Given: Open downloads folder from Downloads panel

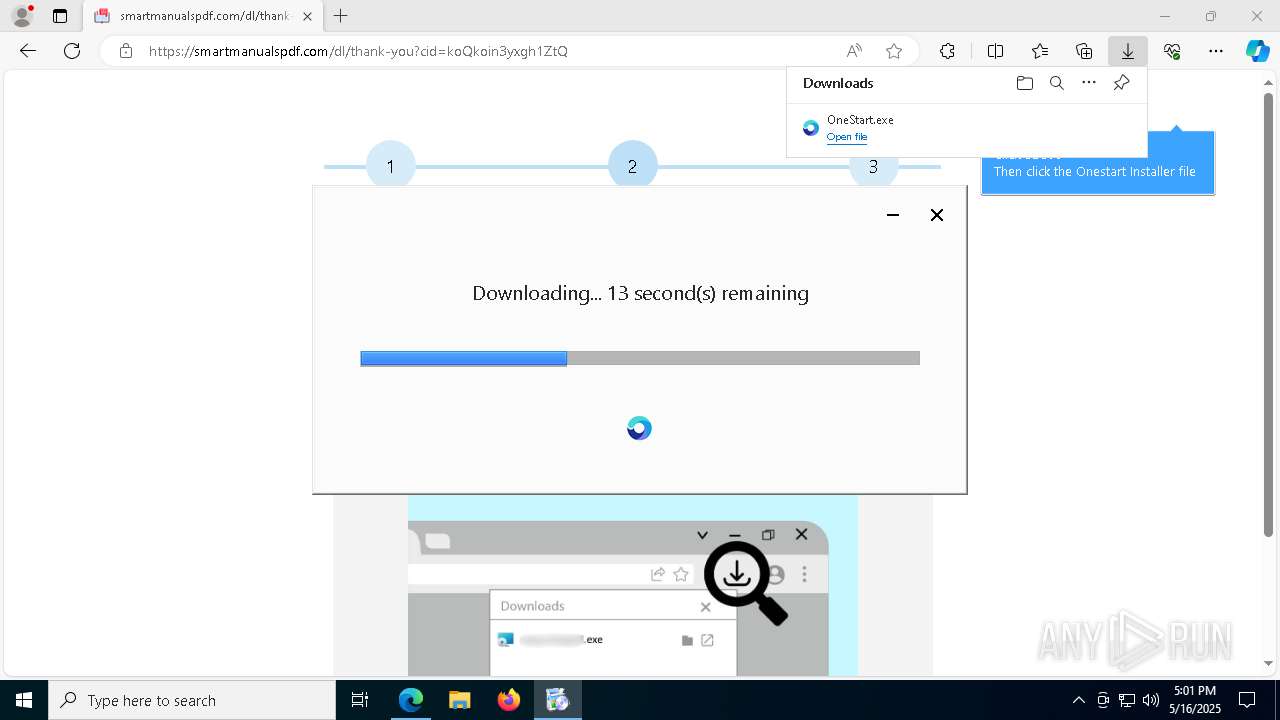Looking at the screenshot, I should (x=1025, y=83).
